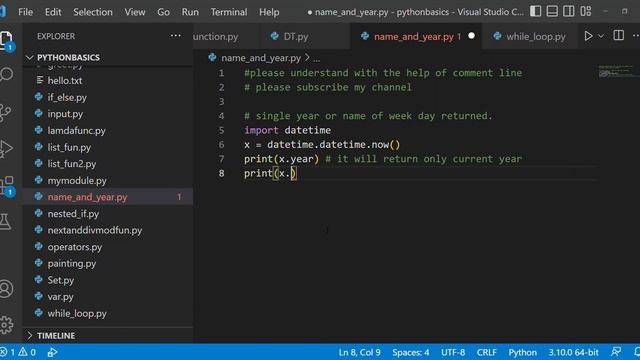The width and height of the screenshot is (640, 360).
Task: Open Source Control view
Action: (5, 112)
